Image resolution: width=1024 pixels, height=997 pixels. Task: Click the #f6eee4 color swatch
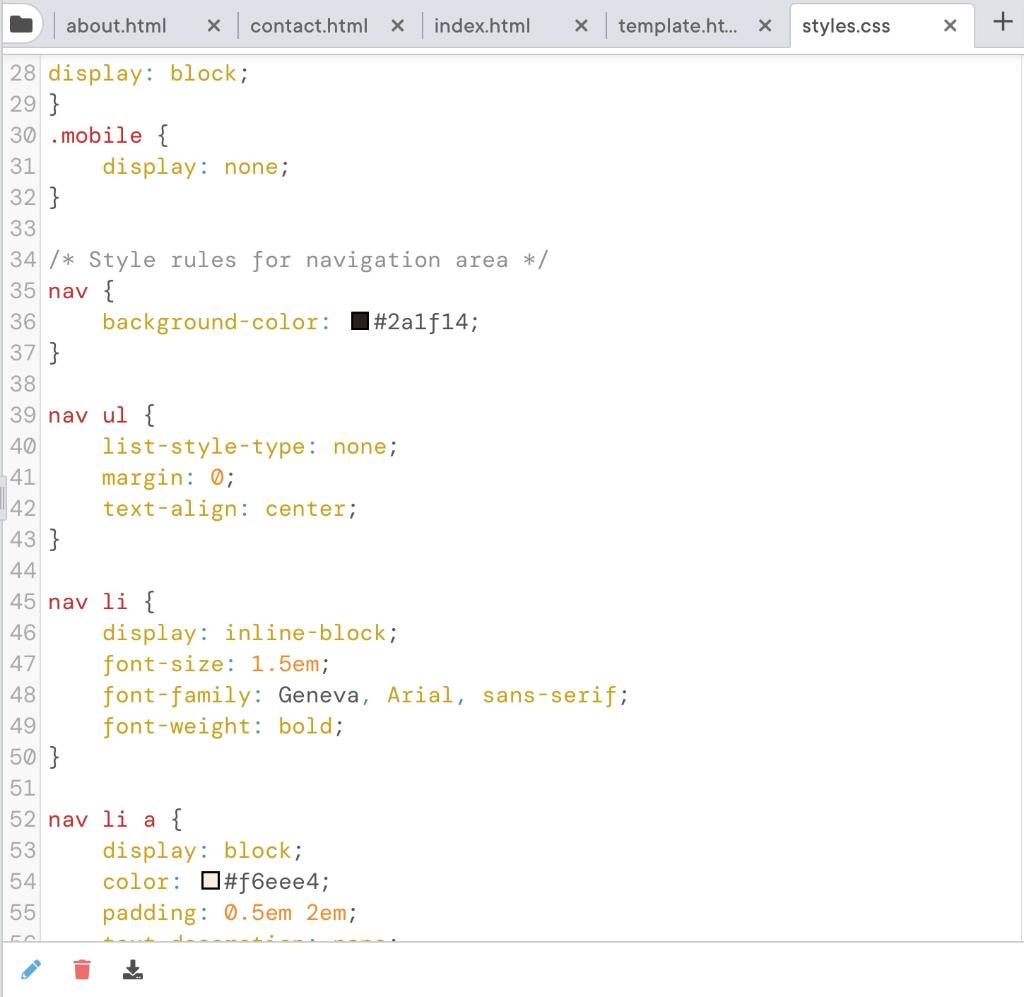(x=209, y=881)
